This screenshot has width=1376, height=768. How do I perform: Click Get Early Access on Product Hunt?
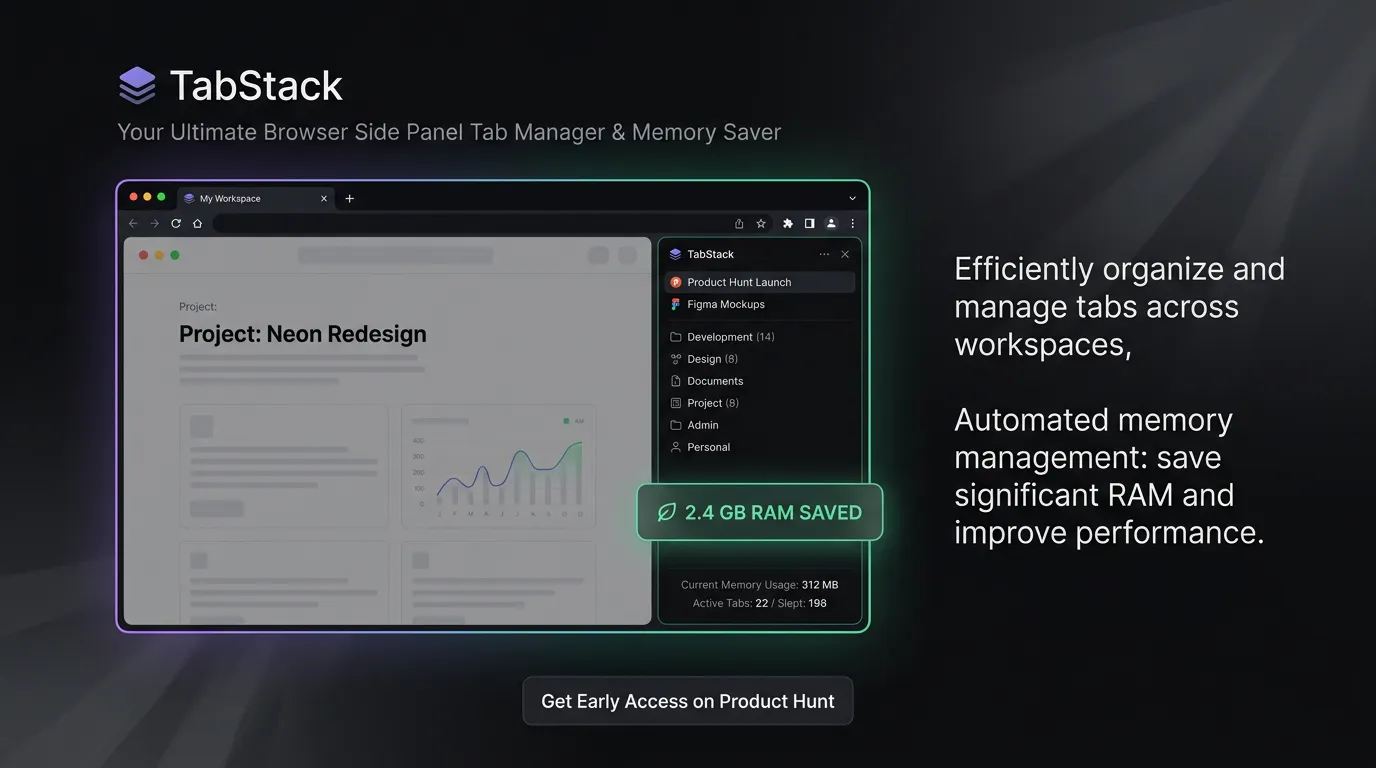click(688, 701)
